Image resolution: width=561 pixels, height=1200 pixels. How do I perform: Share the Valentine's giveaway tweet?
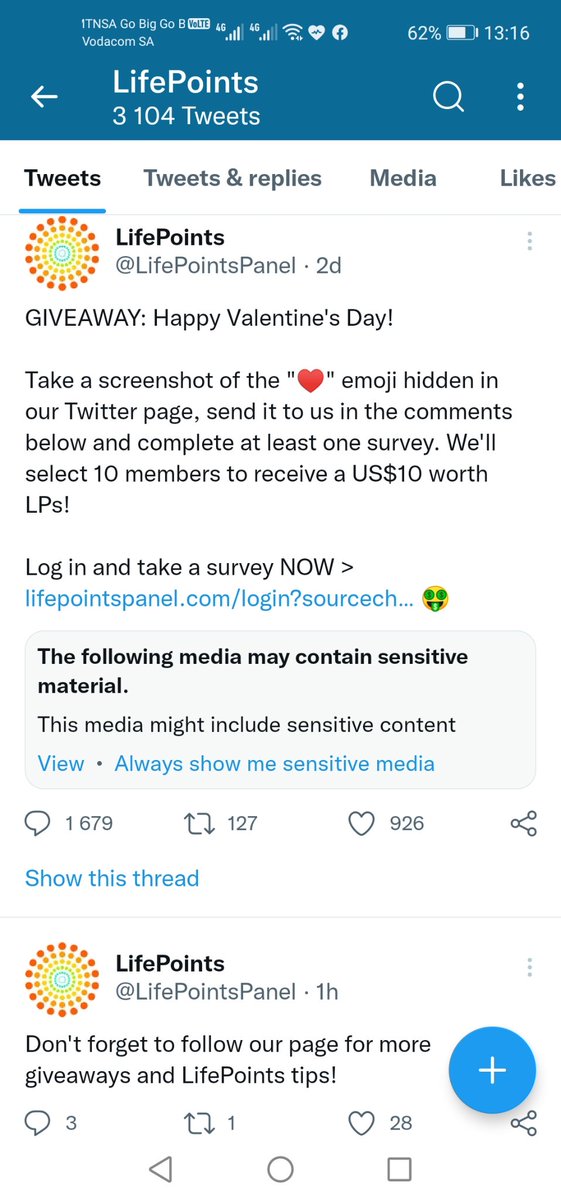click(524, 823)
